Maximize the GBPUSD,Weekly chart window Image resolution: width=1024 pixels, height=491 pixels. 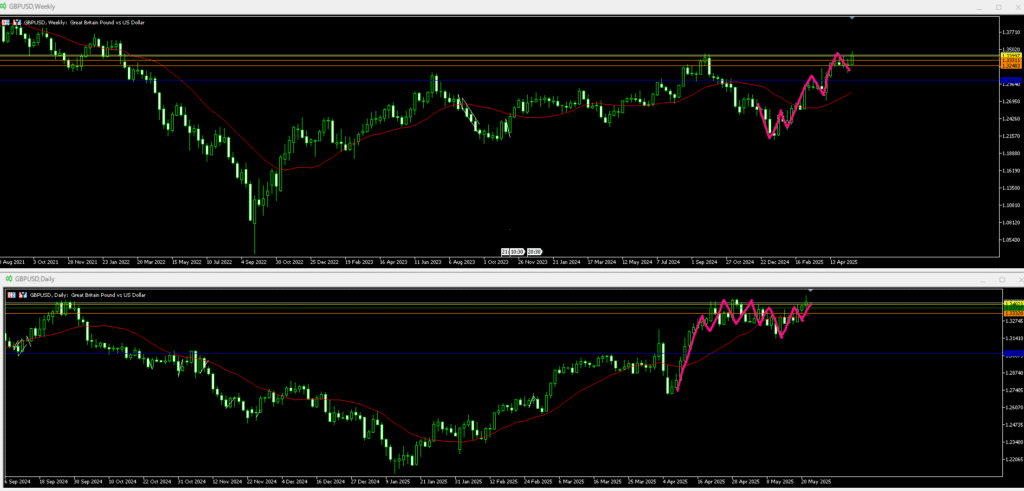[998, 7]
